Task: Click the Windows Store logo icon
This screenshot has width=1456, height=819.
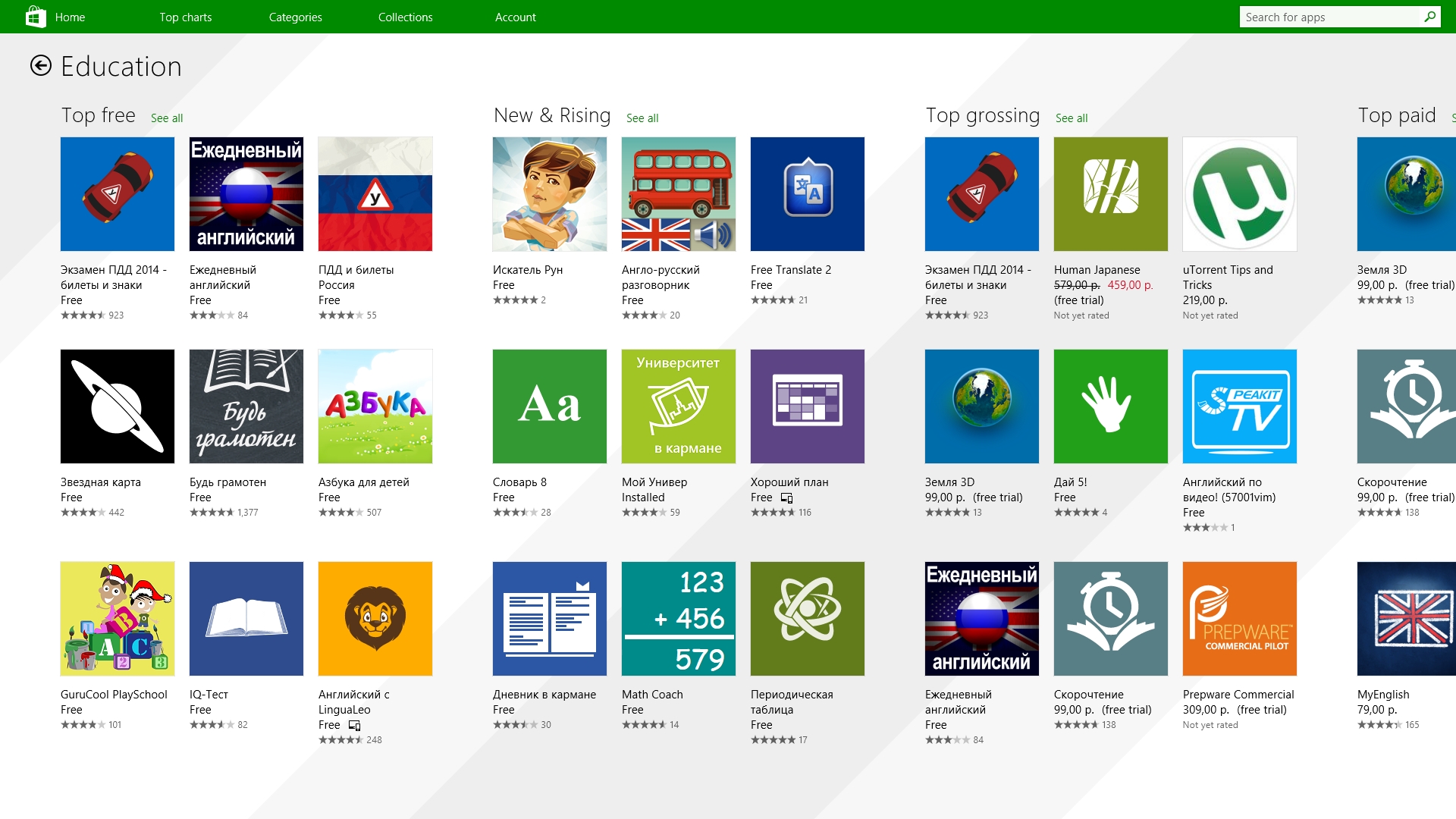Action: click(35, 17)
